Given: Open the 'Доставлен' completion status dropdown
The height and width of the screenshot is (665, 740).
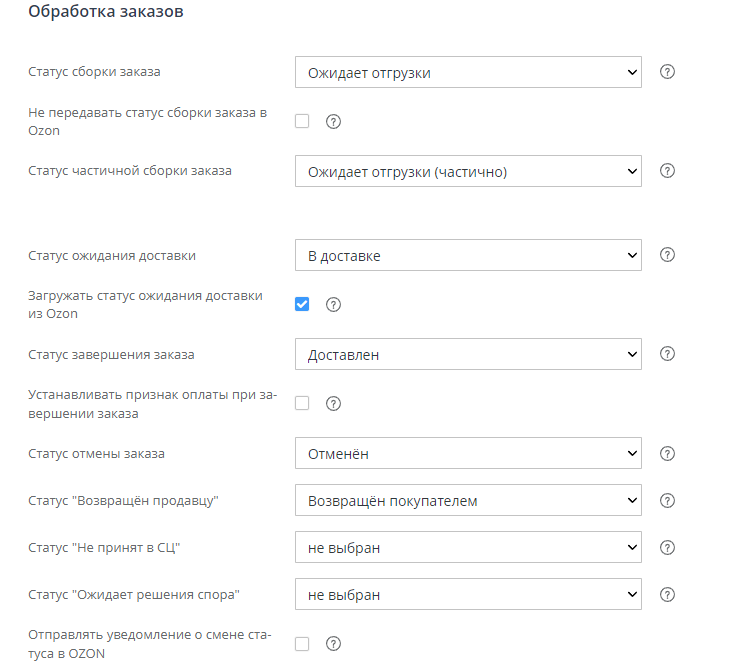Looking at the screenshot, I should [468, 354].
